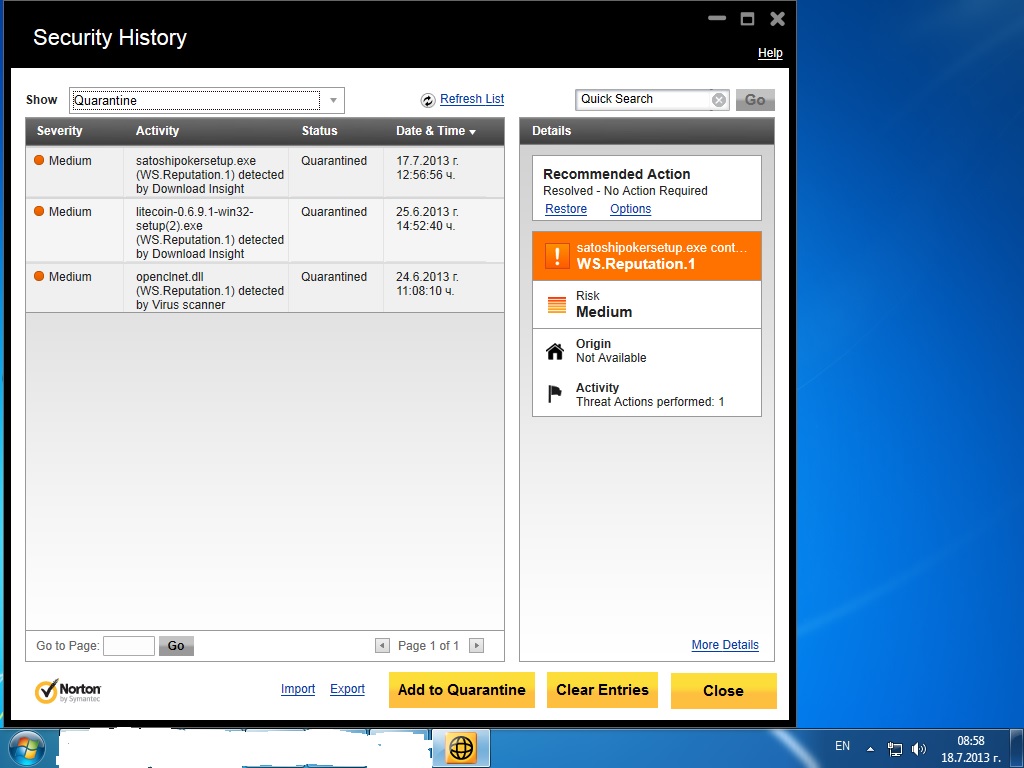Image resolution: width=1024 pixels, height=768 pixels.
Task: Click the 24.6.2013 11:08:10 date cell
Action: click(427, 283)
